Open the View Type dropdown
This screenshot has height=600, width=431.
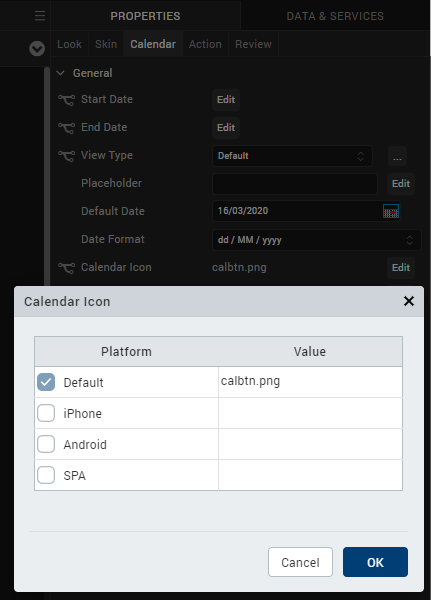[292, 156]
